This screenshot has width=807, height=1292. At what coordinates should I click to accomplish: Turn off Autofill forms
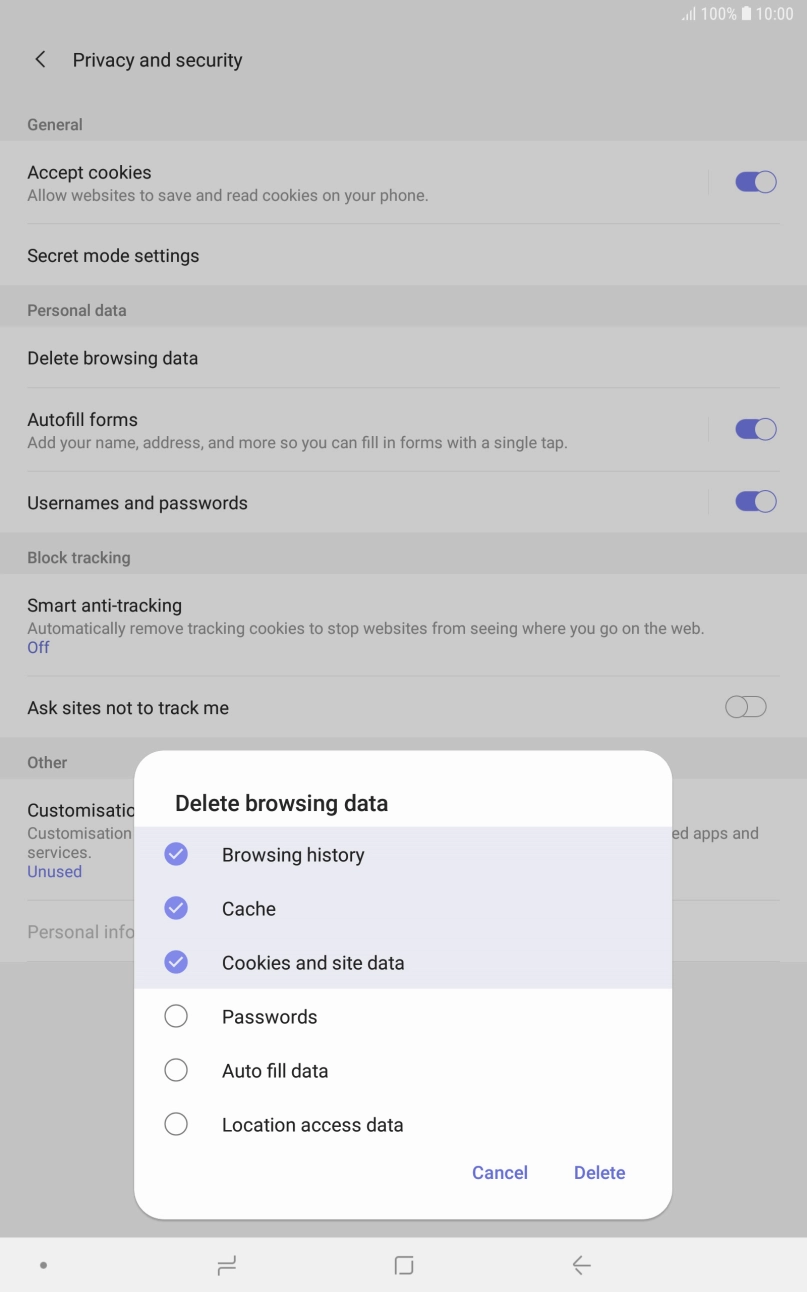pos(755,428)
